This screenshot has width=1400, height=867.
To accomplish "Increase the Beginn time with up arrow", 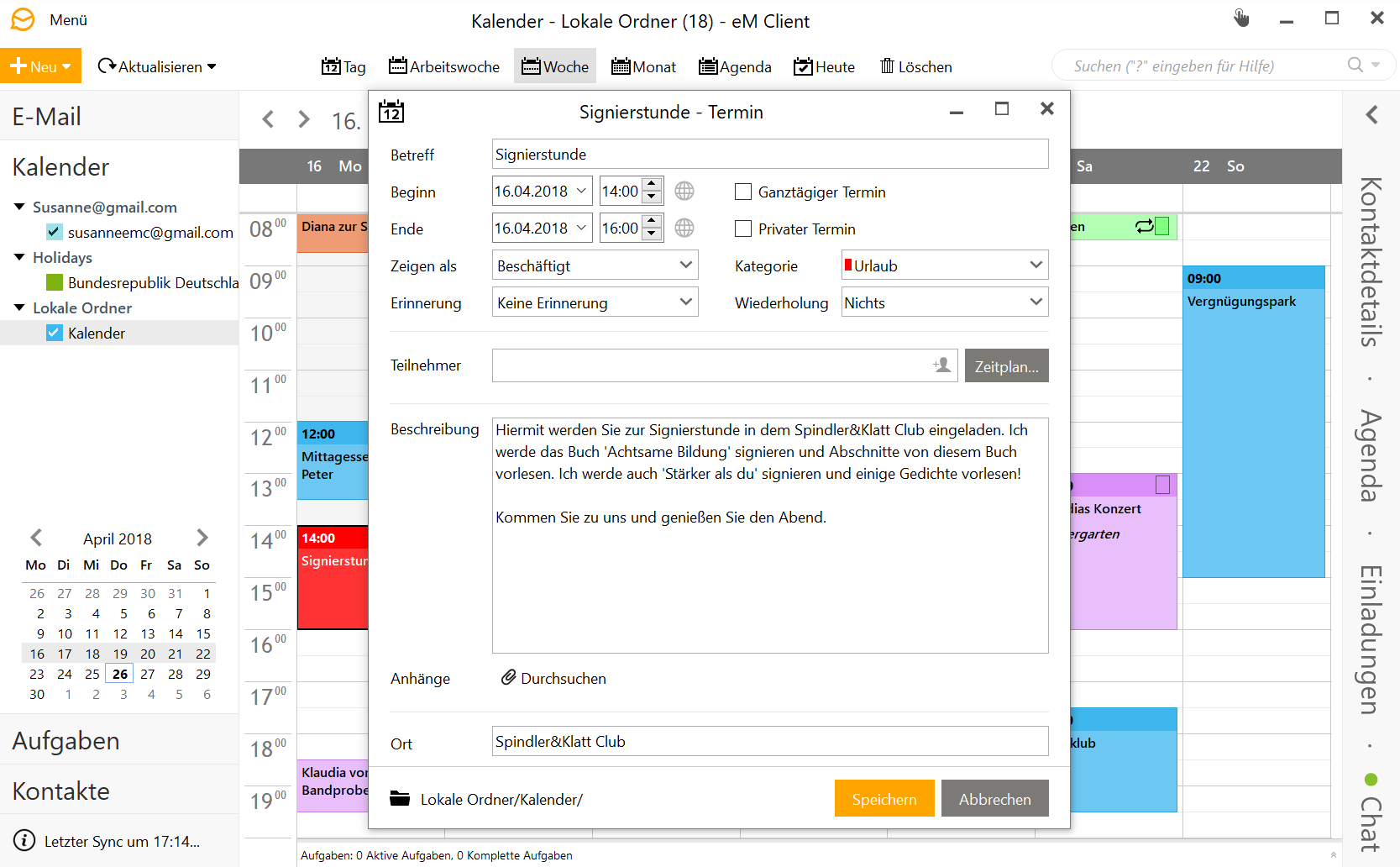I will [x=652, y=184].
